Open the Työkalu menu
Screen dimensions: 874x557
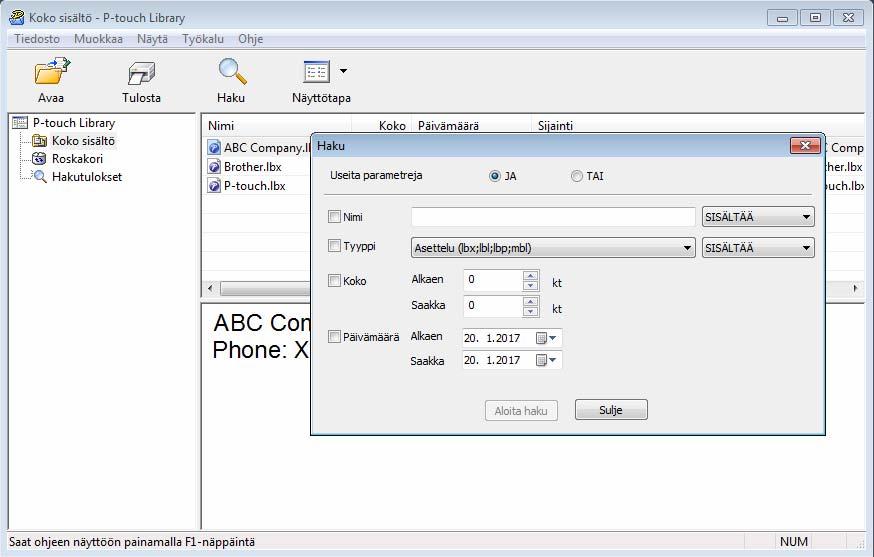pyautogui.click(x=203, y=39)
